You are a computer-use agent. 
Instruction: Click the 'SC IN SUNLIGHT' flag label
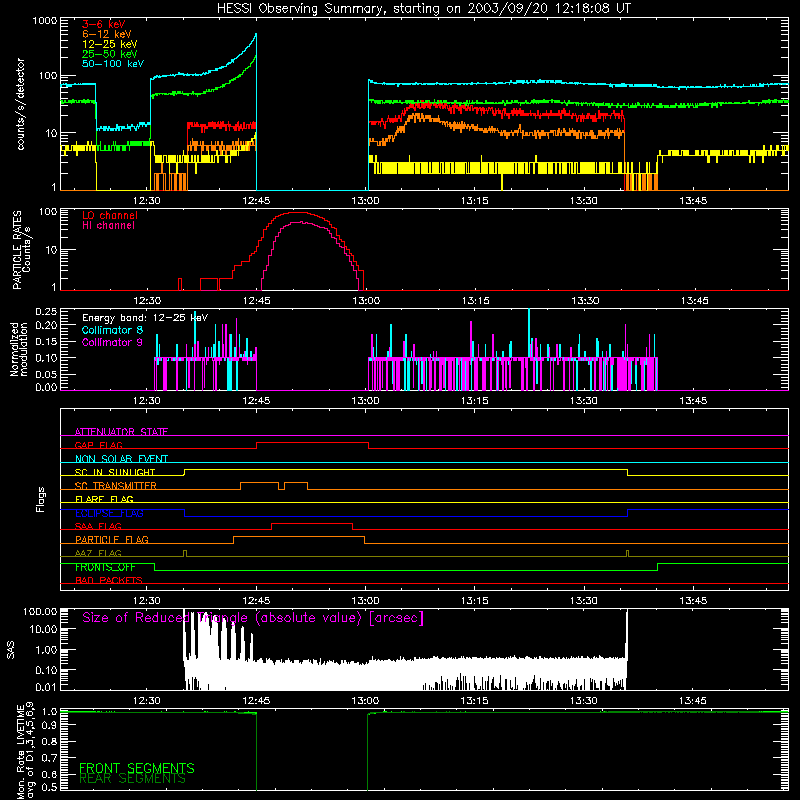(115, 472)
